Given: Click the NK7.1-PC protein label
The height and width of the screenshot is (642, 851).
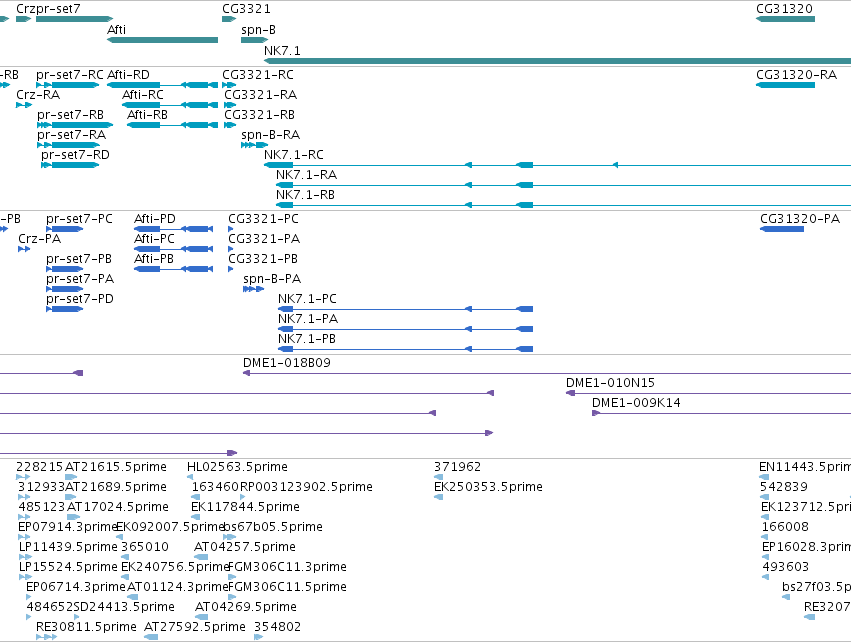Looking at the screenshot, I should [x=307, y=299].
